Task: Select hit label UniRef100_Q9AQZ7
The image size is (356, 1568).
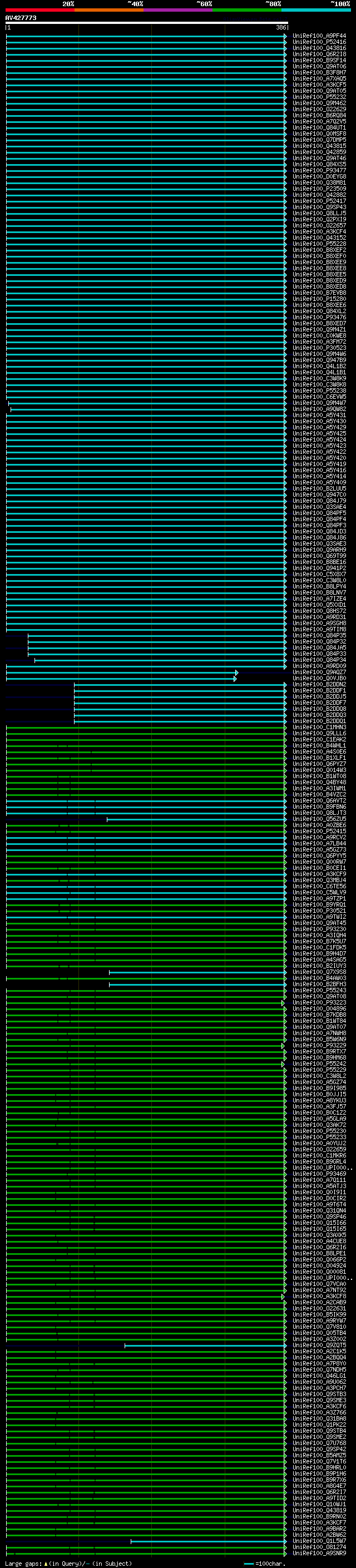Action: click(x=319, y=672)
